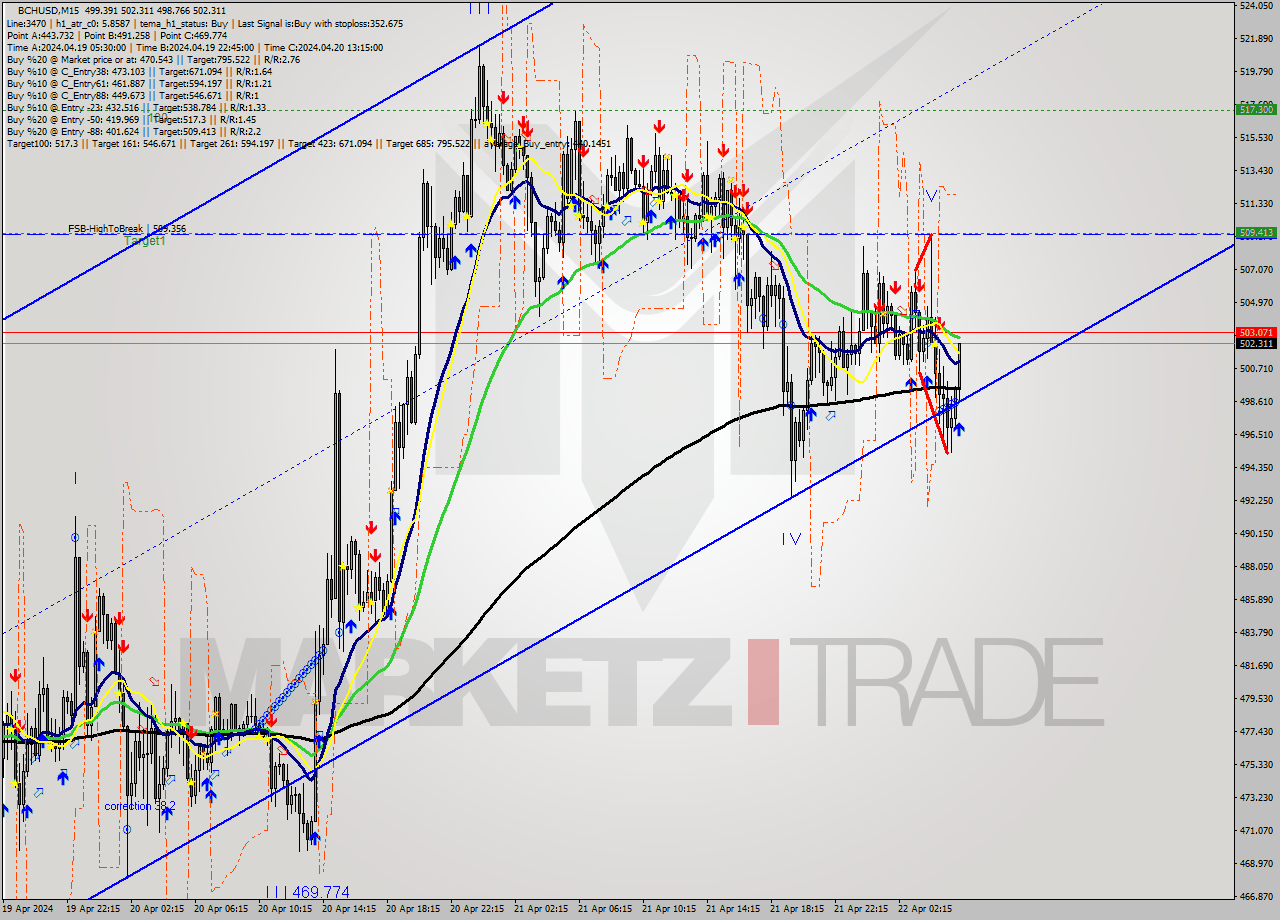Click the FSB-HighToBreak 509.356 label
Screen dimensions: 1280x920
coord(127,229)
